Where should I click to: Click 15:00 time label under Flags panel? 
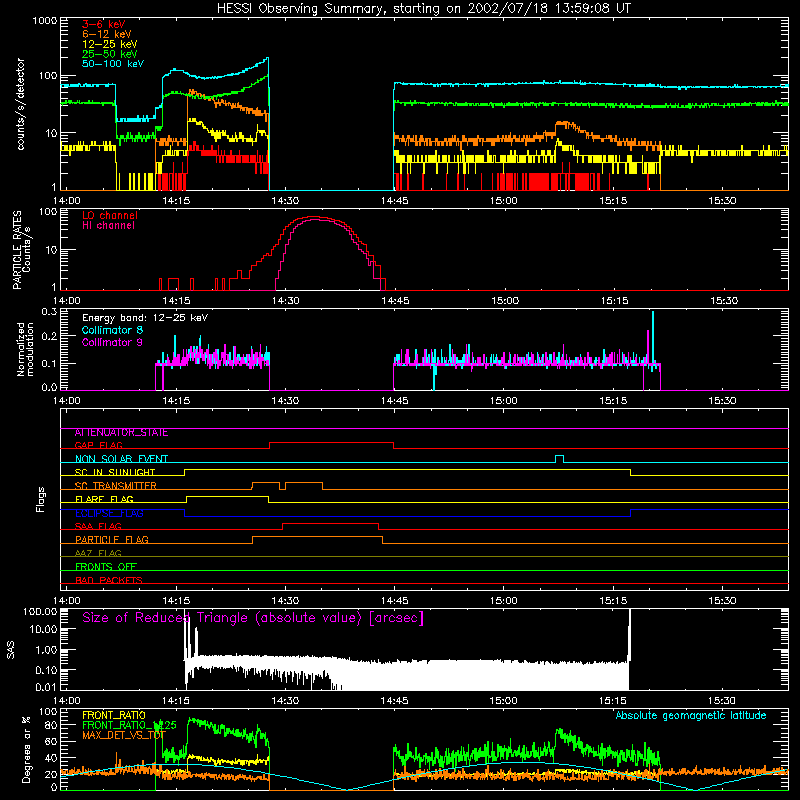click(x=504, y=601)
